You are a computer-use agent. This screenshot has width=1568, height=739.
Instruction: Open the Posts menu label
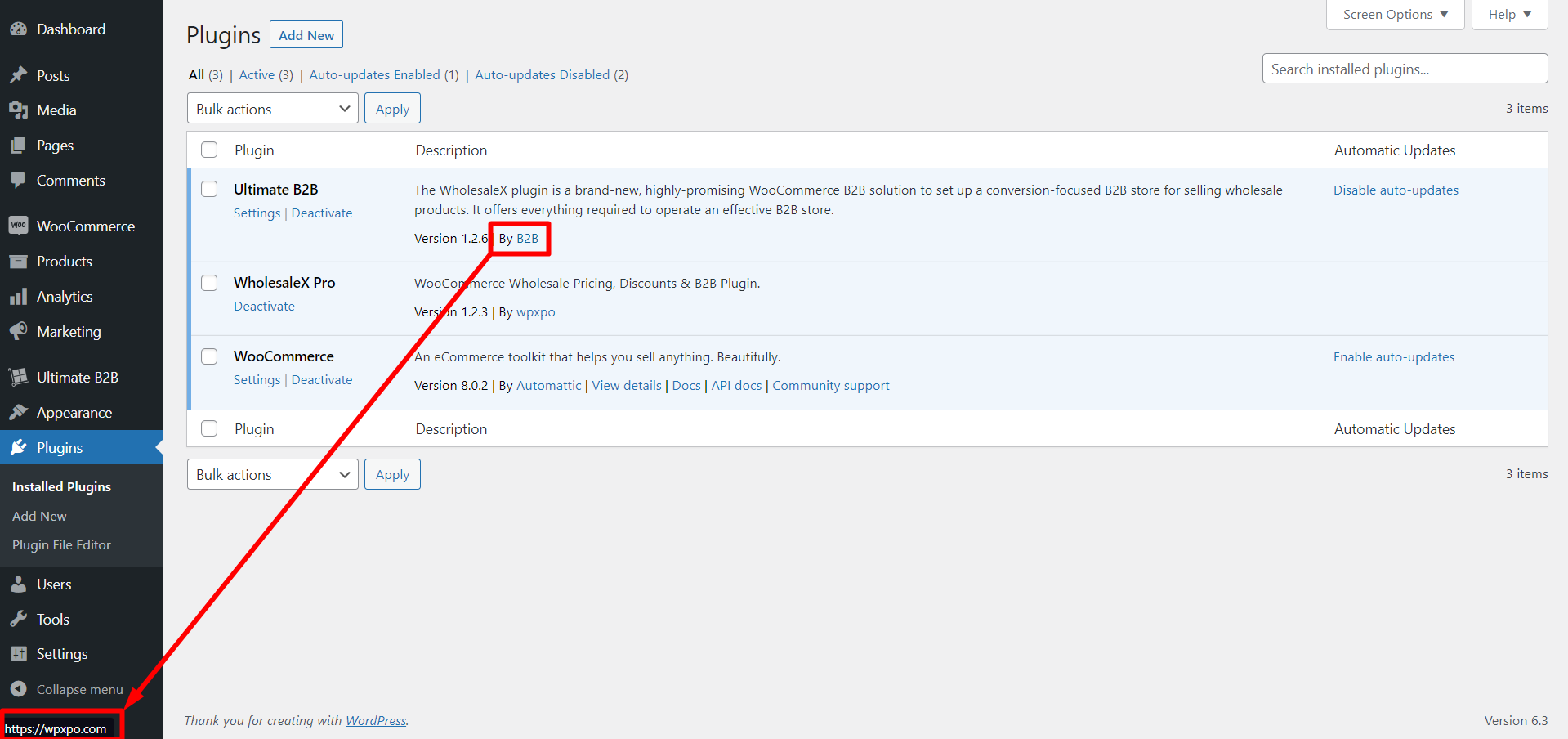pyautogui.click(x=53, y=75)
